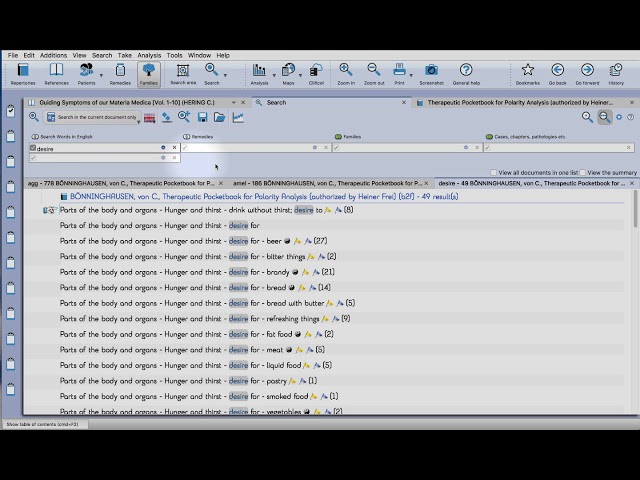Open saved search folder icon

click(220, 118)
